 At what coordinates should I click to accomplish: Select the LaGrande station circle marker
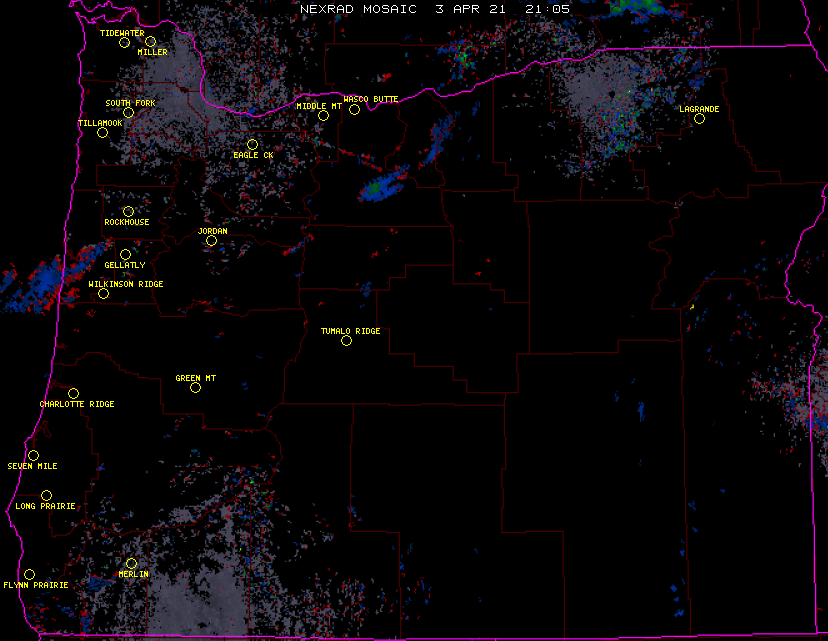pyautogui.click(x=699, y=118)
